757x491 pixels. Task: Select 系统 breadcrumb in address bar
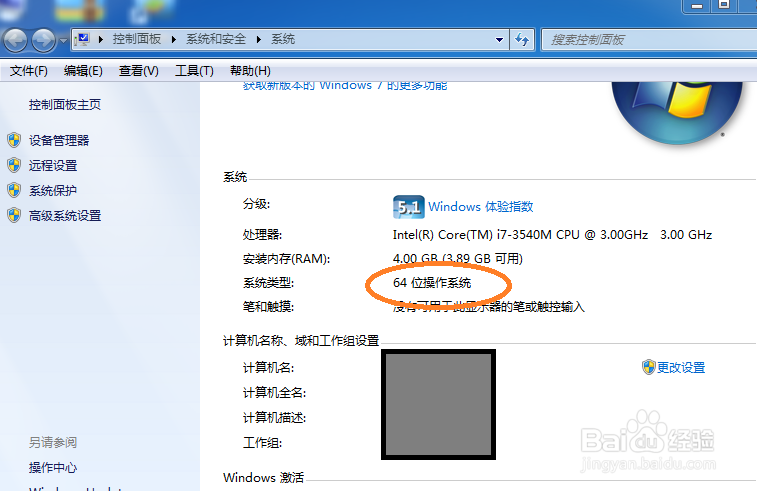point(283,39)
